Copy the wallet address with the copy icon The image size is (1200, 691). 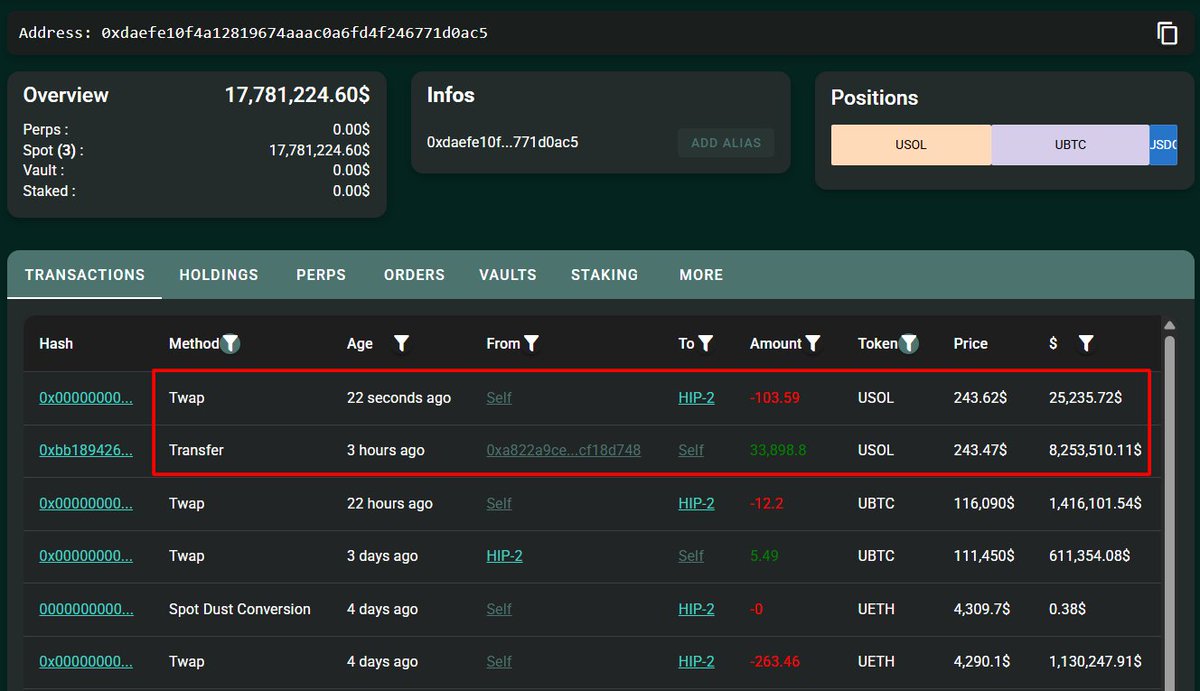[1167, 33]
